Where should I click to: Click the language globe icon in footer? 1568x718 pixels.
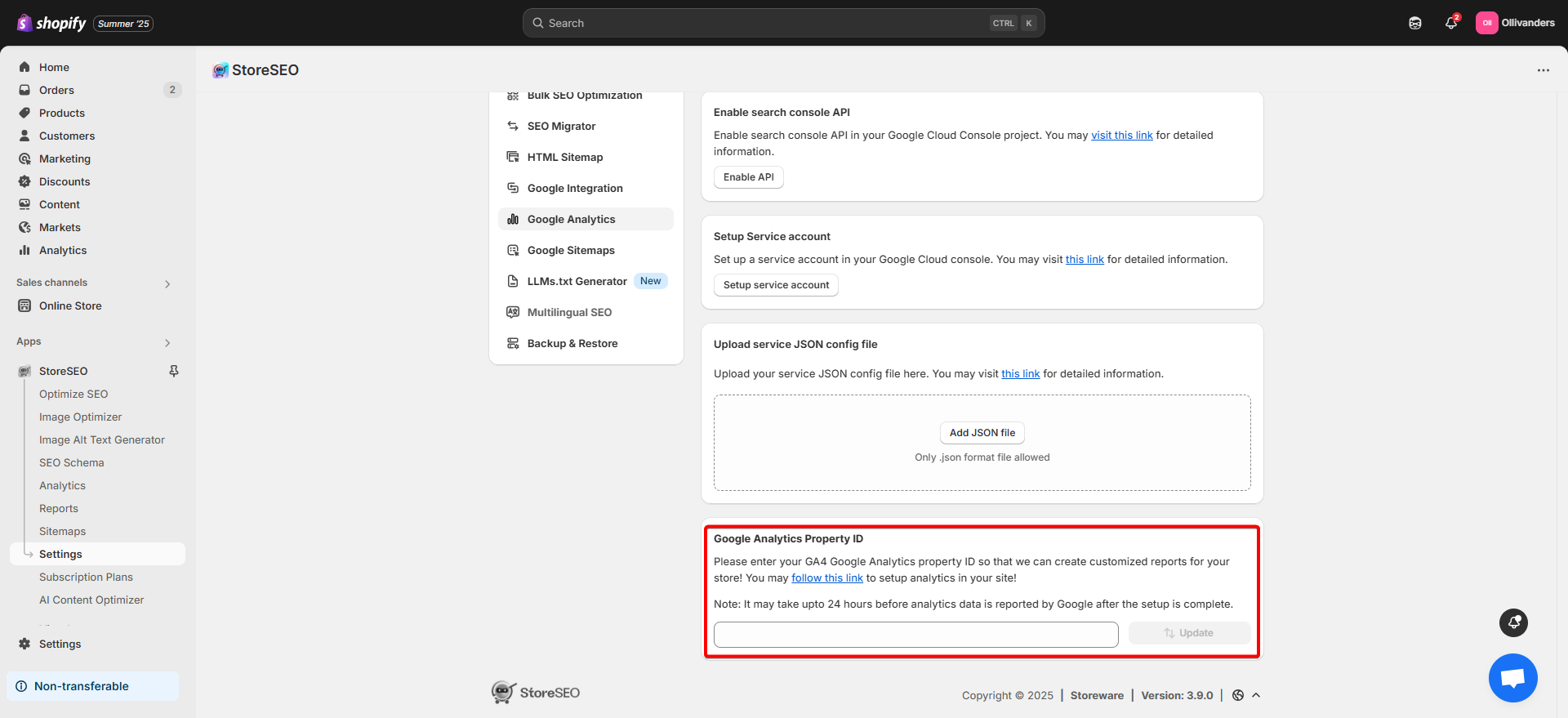(1238, 695)
